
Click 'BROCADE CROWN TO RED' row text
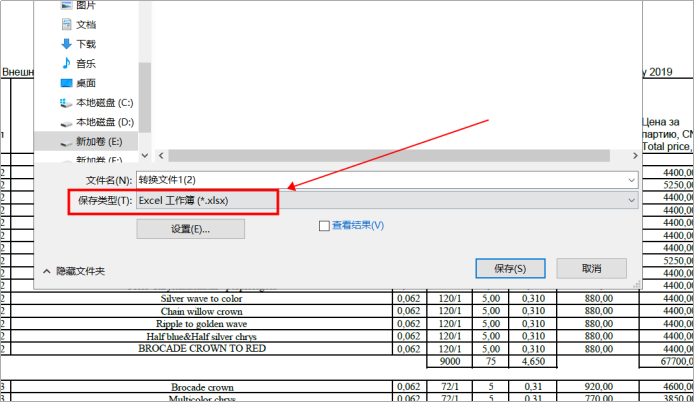(x=202, y=348)
